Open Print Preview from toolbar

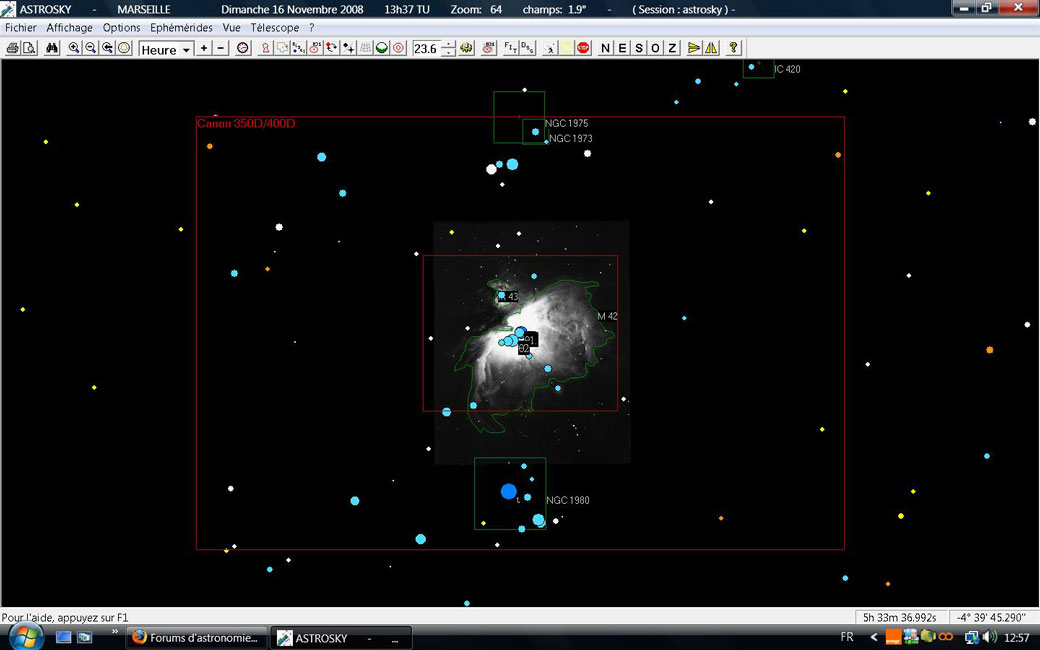click(29, 48)
